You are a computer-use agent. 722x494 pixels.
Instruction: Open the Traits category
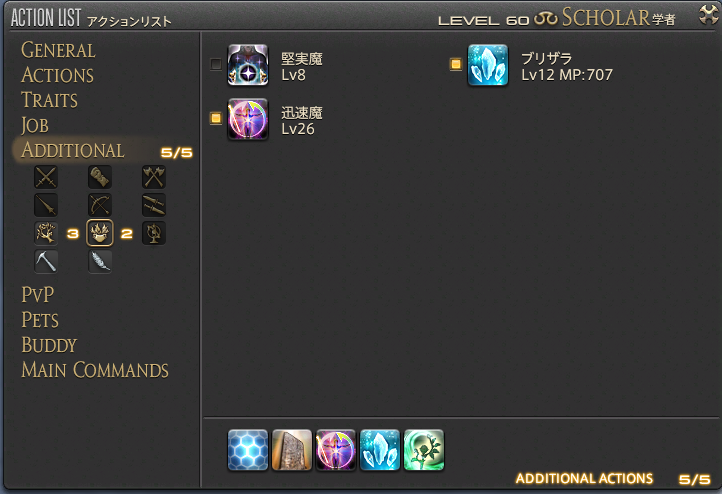click(x=49, y=100)
